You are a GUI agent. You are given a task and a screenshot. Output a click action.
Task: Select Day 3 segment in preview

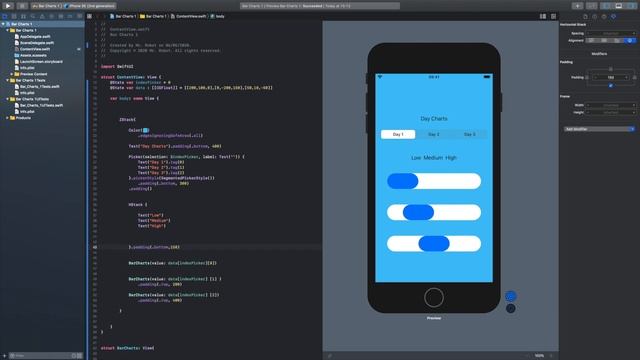click(x=469, y=134)
